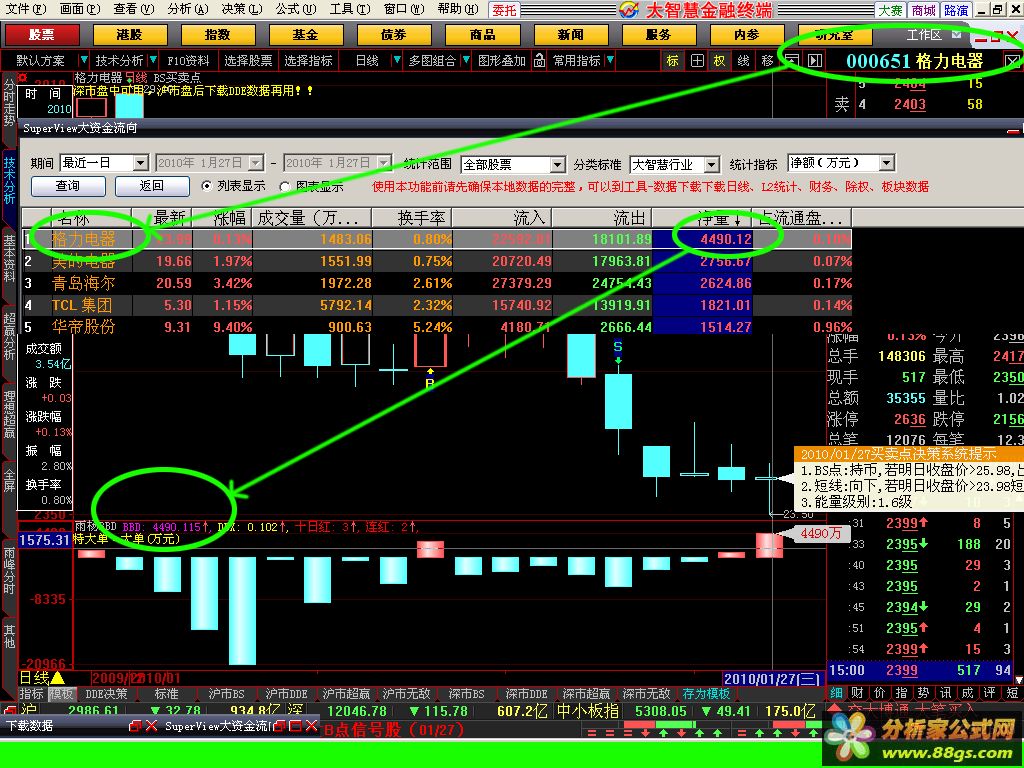Select 列表显示 radio button
This screenshot has width=1024, height=768.
(207, 186)
